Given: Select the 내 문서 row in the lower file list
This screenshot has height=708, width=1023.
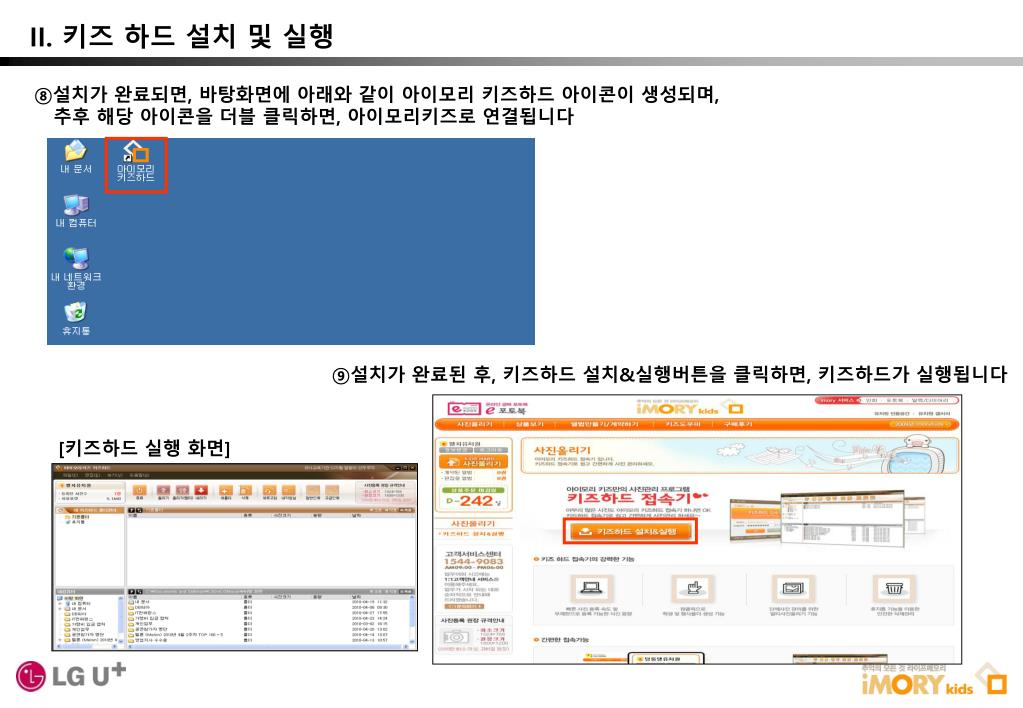Looking at the screenshot, I should [x=269, y=602].
